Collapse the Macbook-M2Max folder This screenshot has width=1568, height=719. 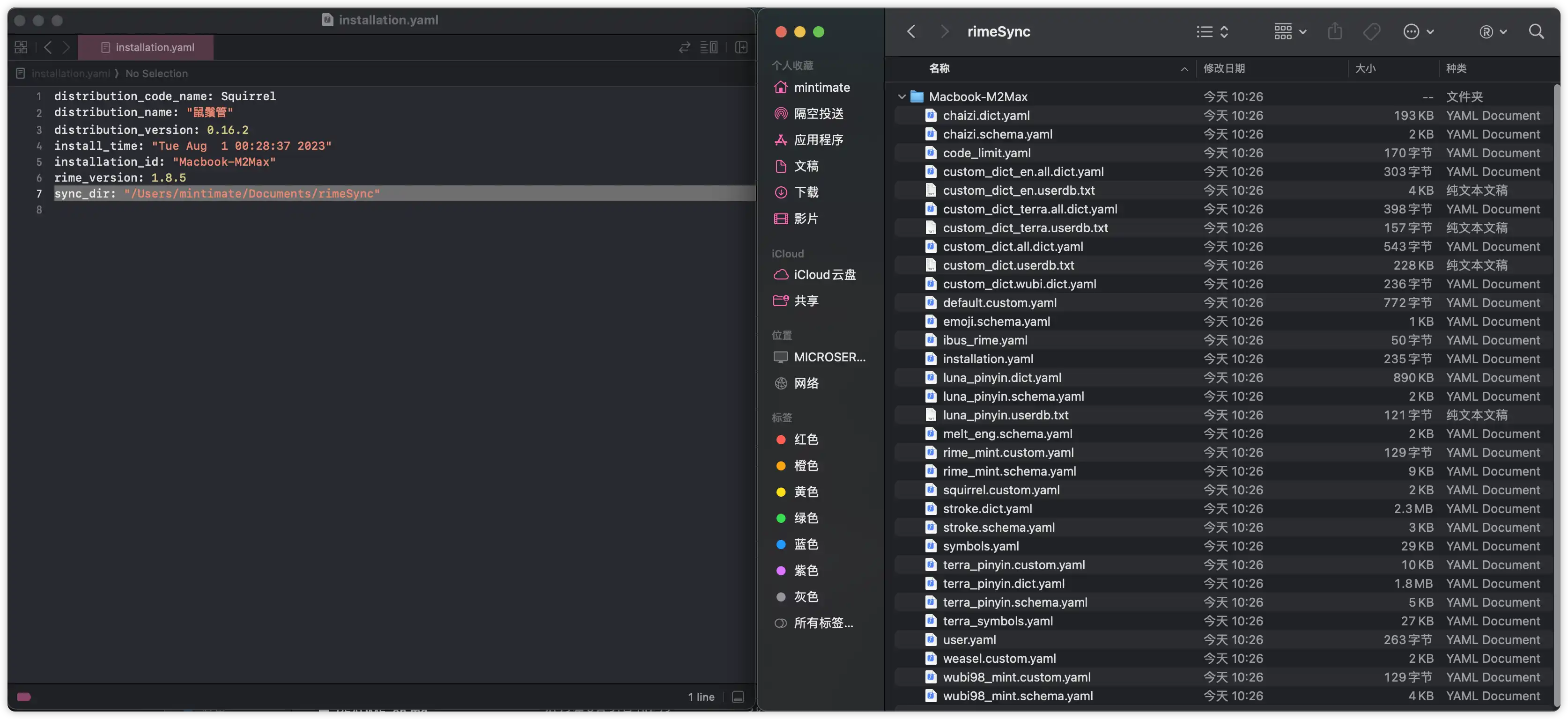902,97
